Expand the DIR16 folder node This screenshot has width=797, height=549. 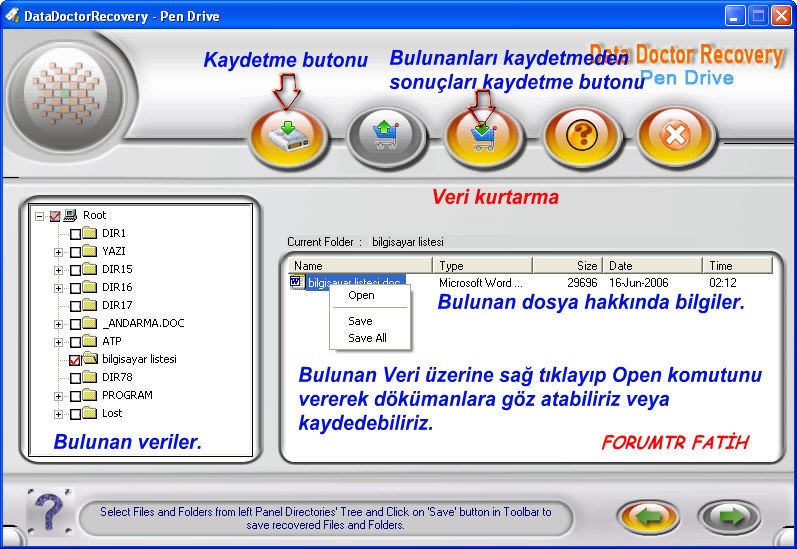[x=58, y=288]
